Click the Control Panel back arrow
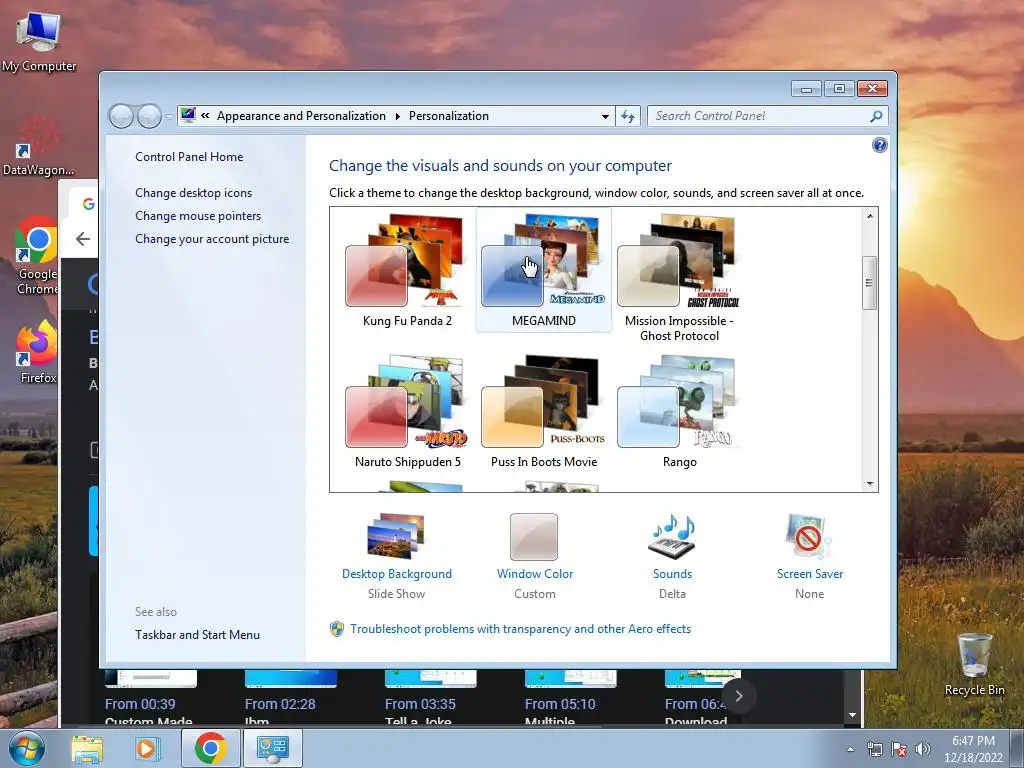This screenshot has width=1024, height=768. click(x=121, y=116)
